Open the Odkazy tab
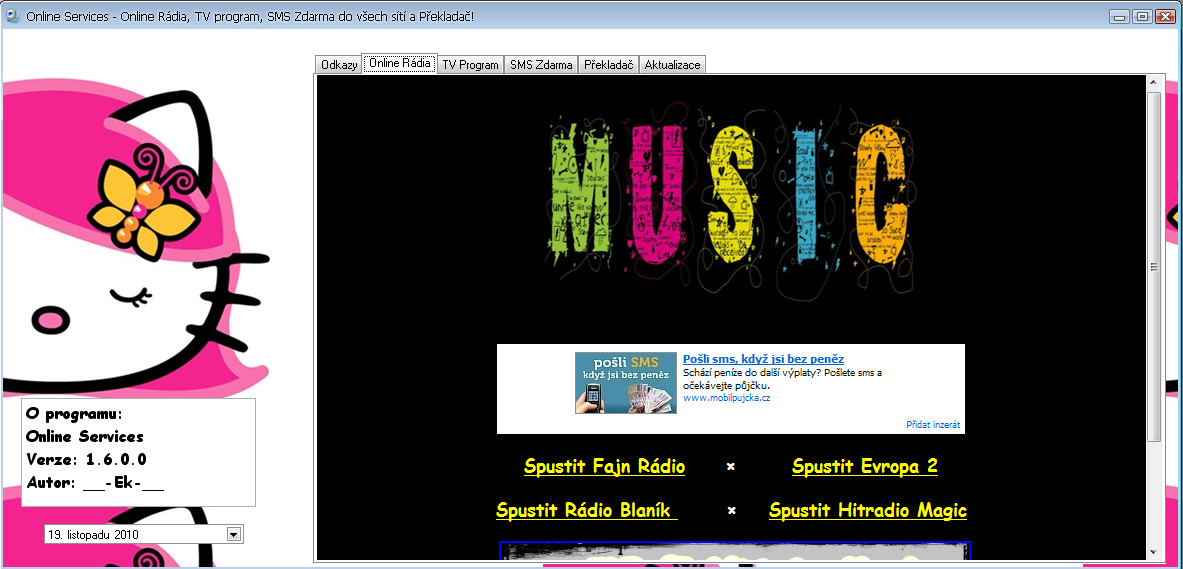 click(339, 65)
